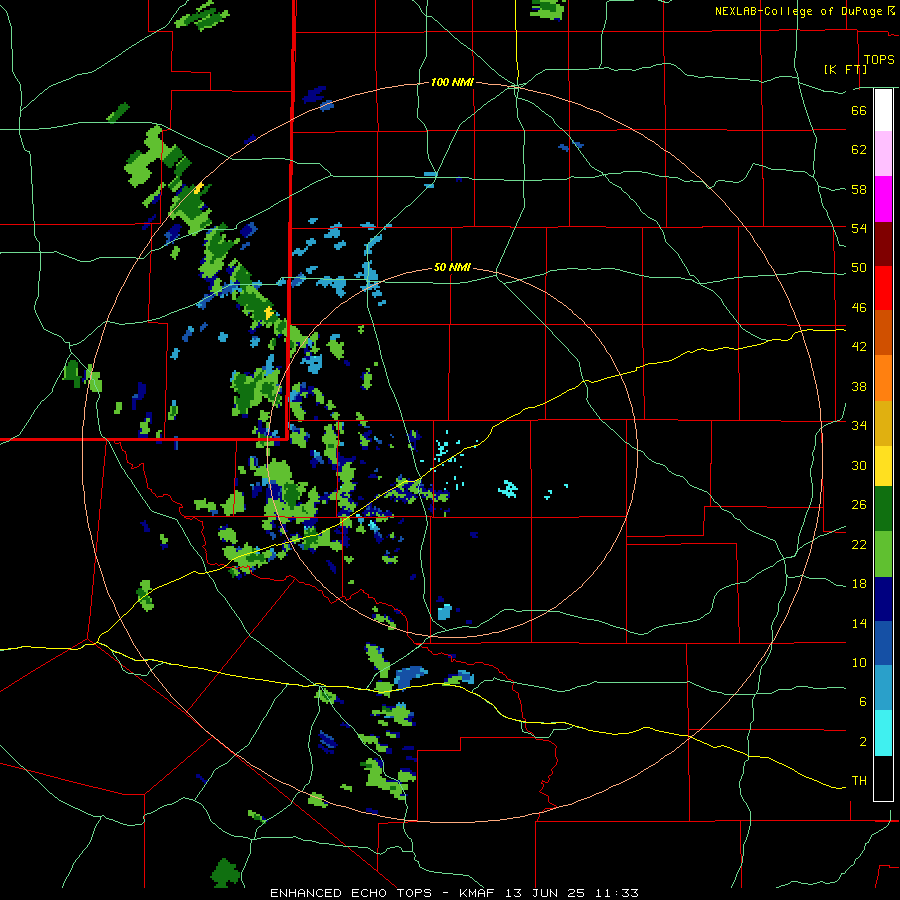Click the TH label on the legend

[x=859, y=781]
